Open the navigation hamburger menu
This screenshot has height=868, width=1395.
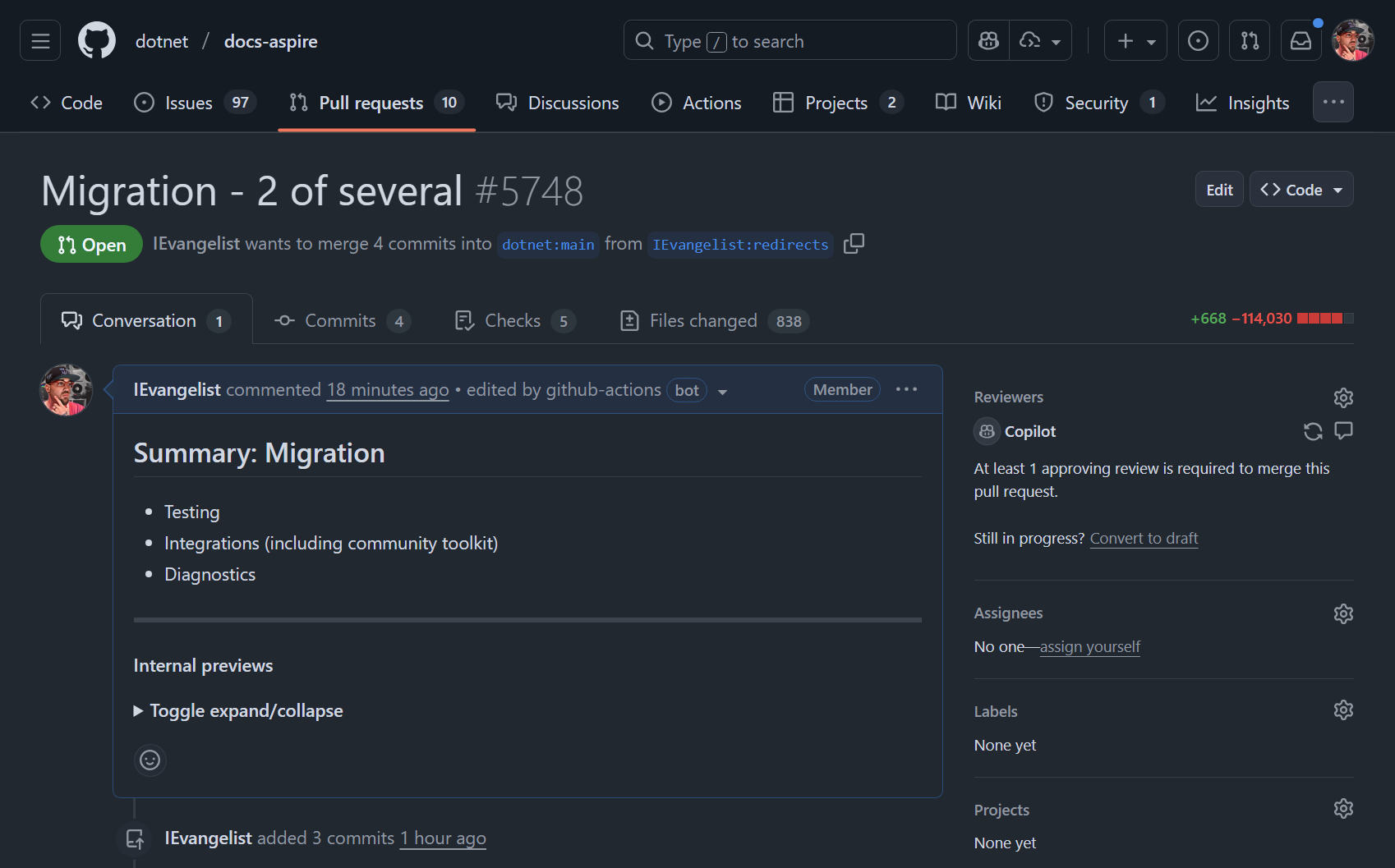(x=39, y=39)
